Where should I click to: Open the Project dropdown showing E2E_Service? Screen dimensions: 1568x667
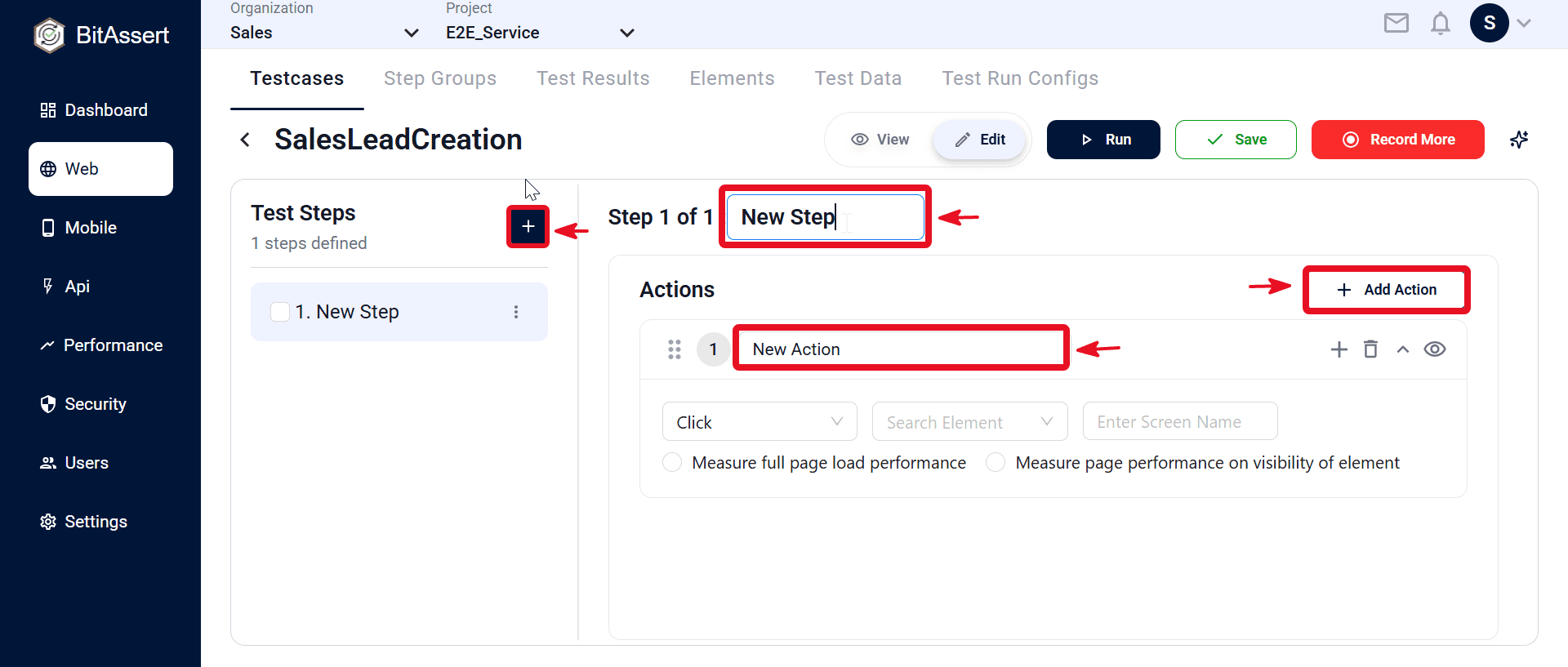pyautogui.click(x=541, y=33)
